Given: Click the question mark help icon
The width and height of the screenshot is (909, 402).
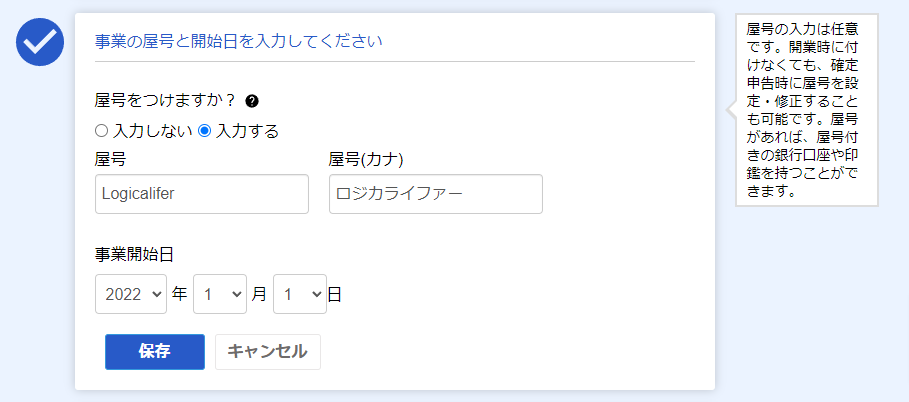Looking at the screenshot, I should click(252, 101).
